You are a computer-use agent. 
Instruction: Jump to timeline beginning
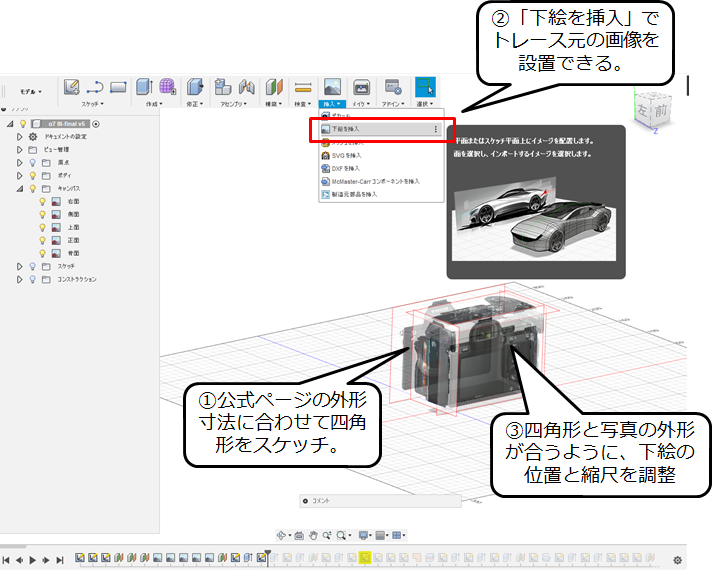click(6, 560)
